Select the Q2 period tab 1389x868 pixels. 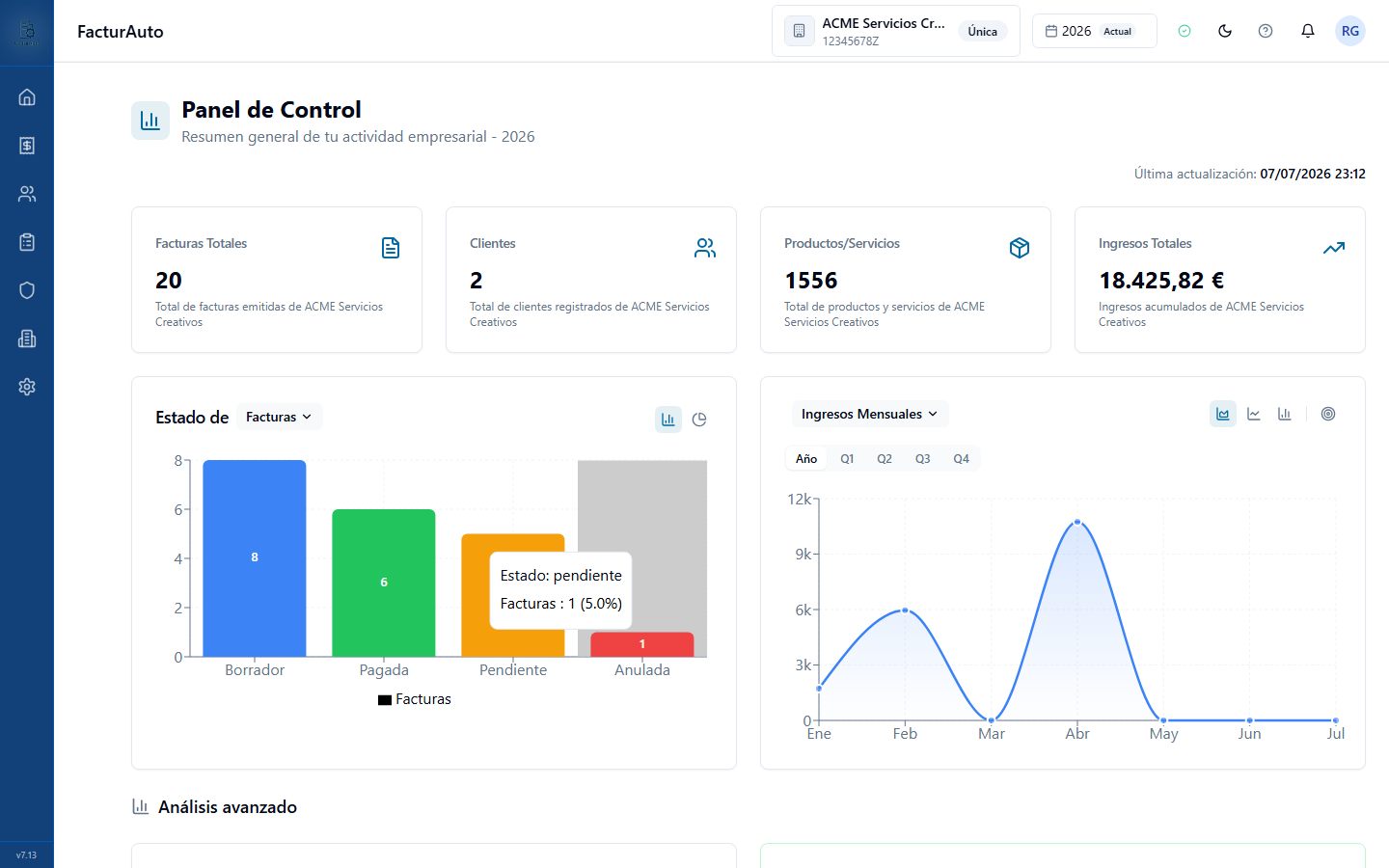click(x=885, y=459)
